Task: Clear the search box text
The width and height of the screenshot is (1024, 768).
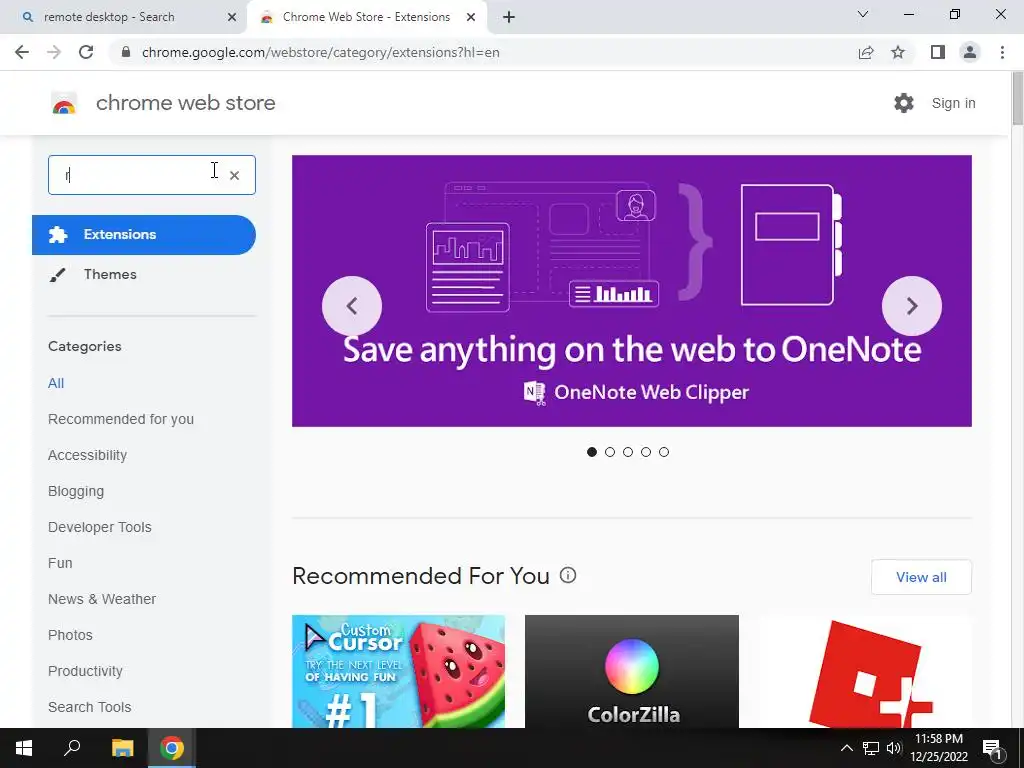Action: (234, 175)
